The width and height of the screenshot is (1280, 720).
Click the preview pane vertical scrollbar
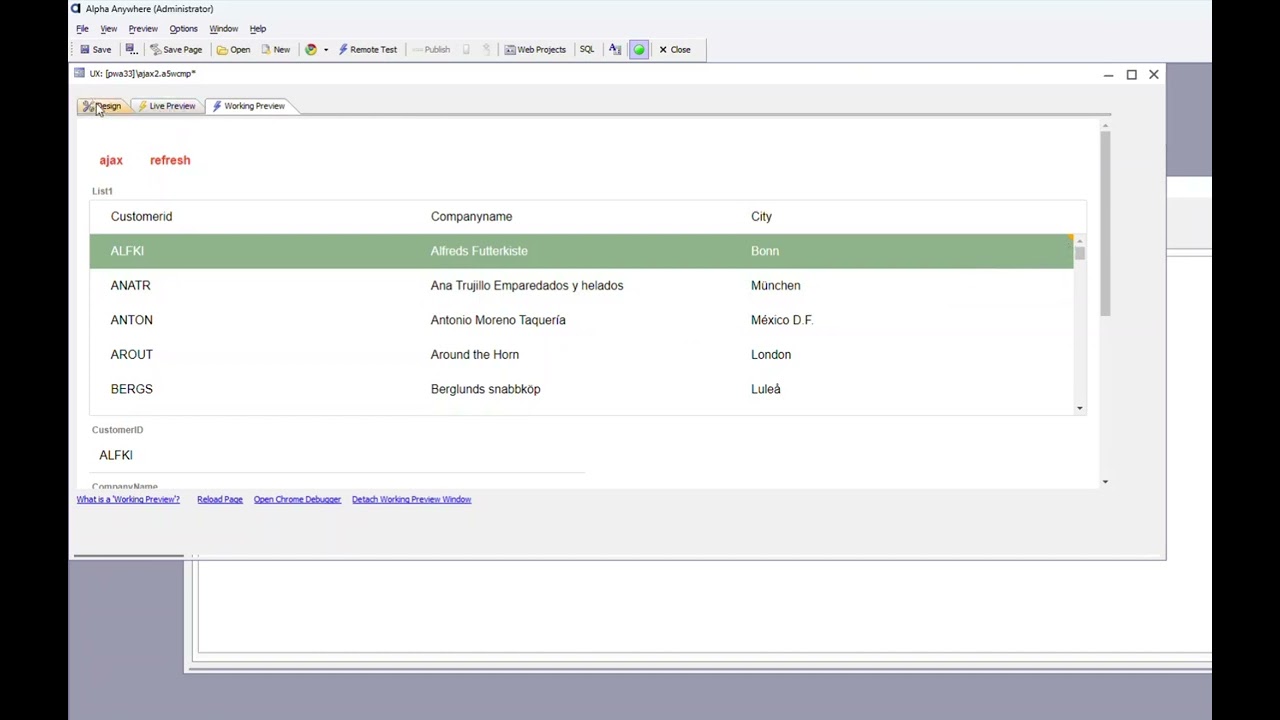pyautogui.click(x=1105, y=224)
